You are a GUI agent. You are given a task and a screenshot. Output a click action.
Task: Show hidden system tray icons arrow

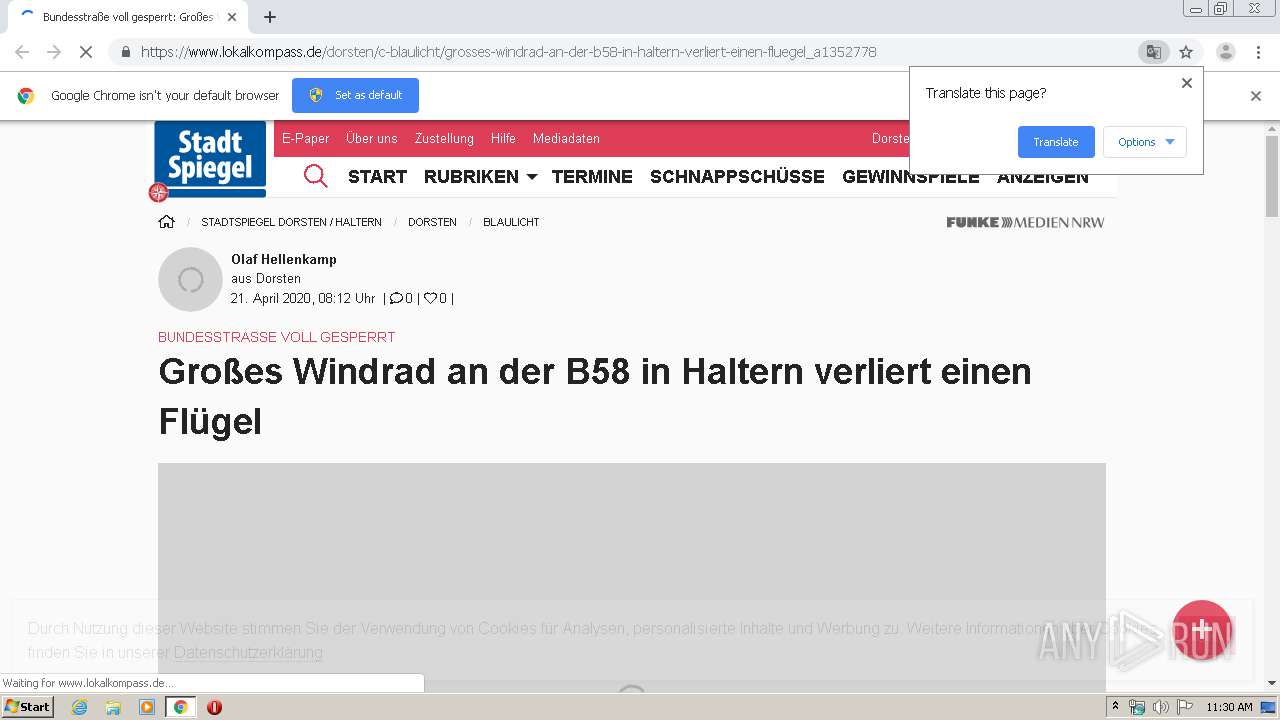click(x=1115, y=707)
